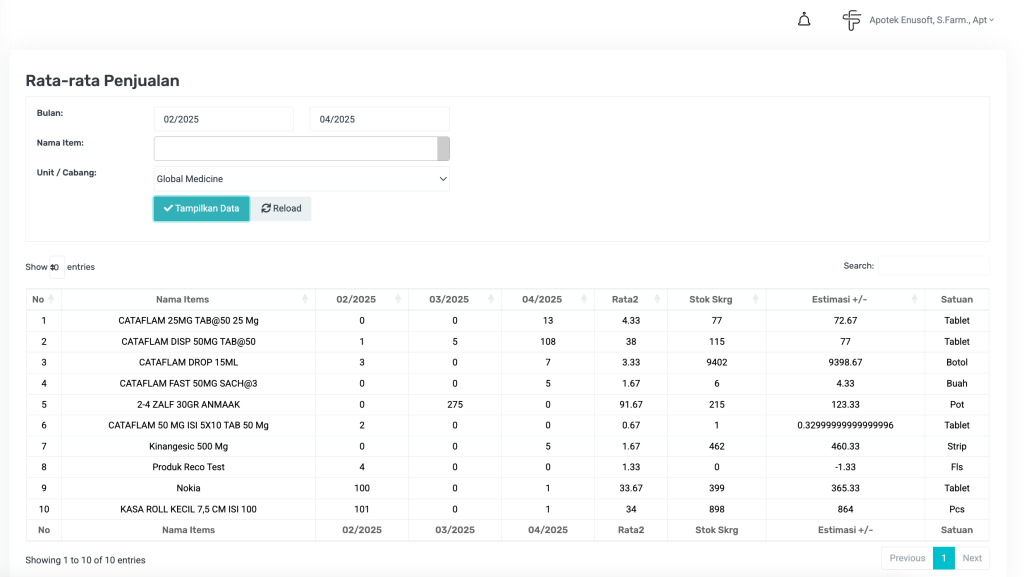Sort table by No column arrows

50,299
